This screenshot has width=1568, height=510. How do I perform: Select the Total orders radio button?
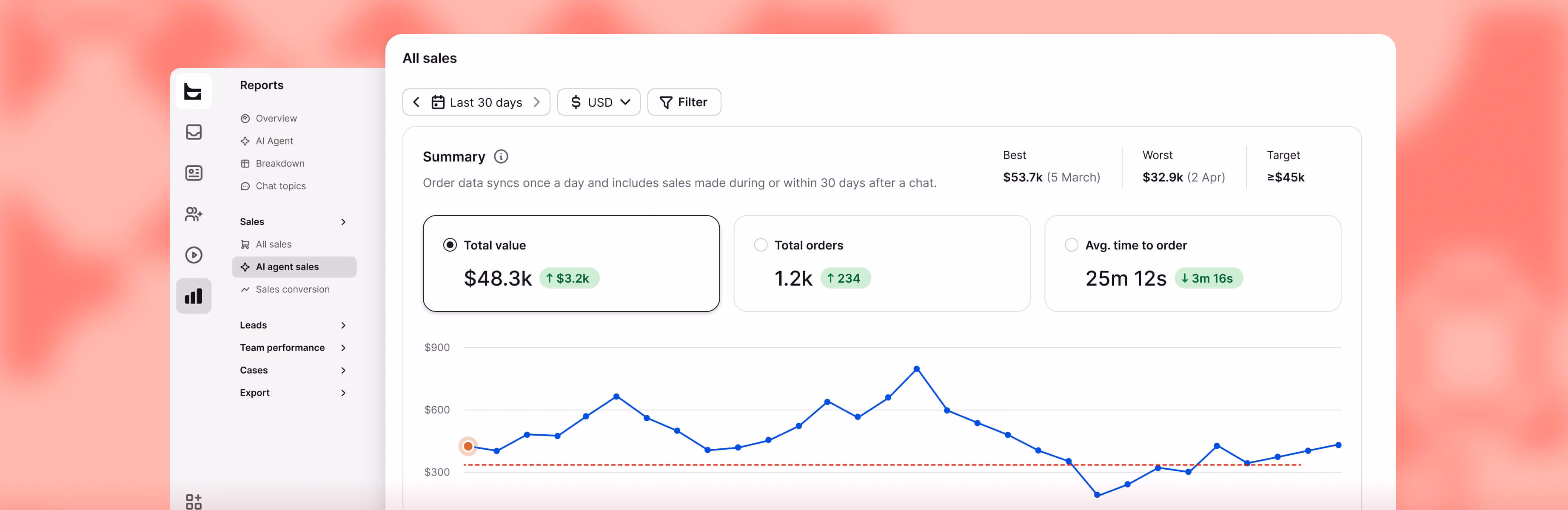pos(760,245)
